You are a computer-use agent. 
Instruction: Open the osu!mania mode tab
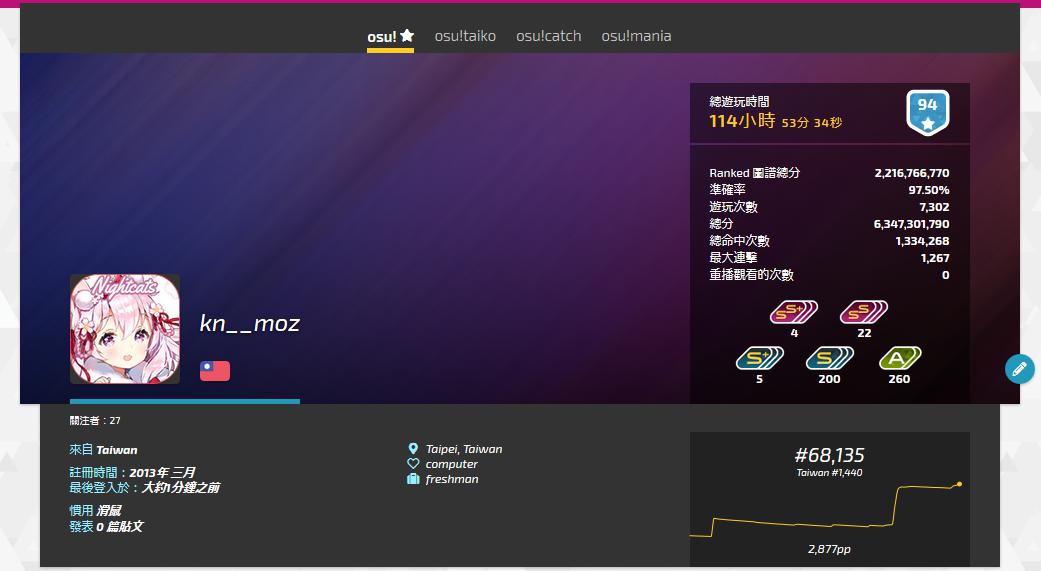[x=636, y=36]
